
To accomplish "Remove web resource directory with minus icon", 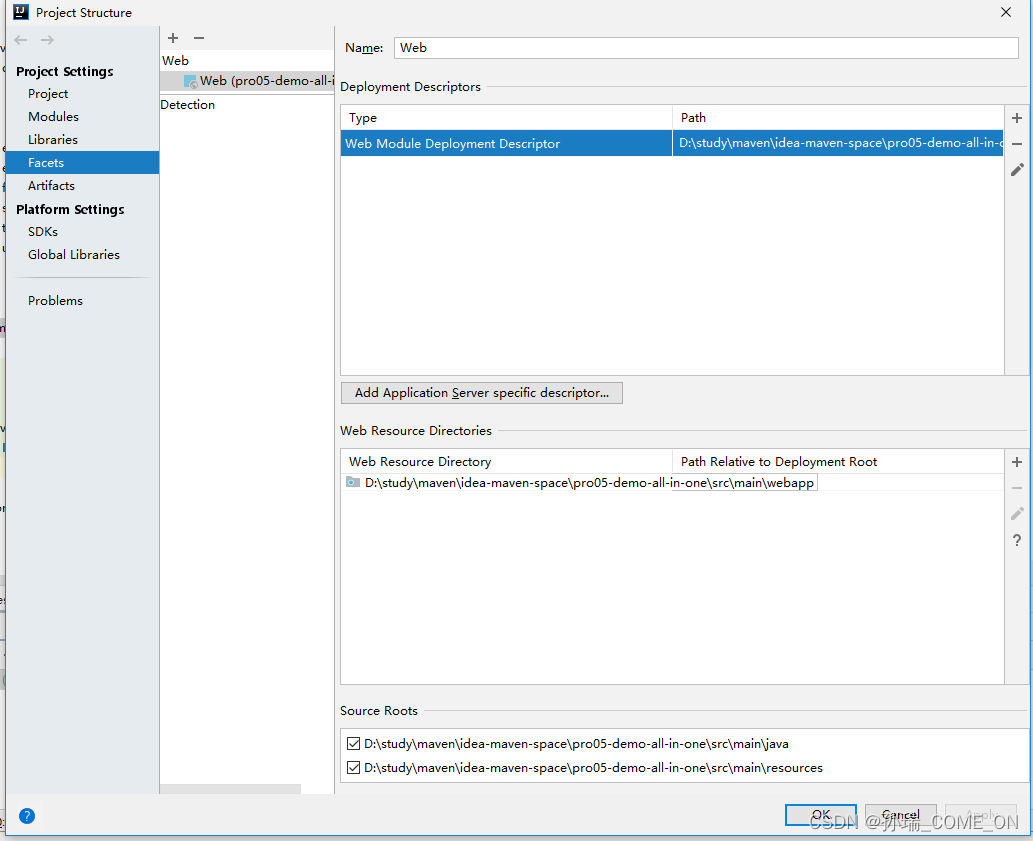I will click(x=1017, y=488).
